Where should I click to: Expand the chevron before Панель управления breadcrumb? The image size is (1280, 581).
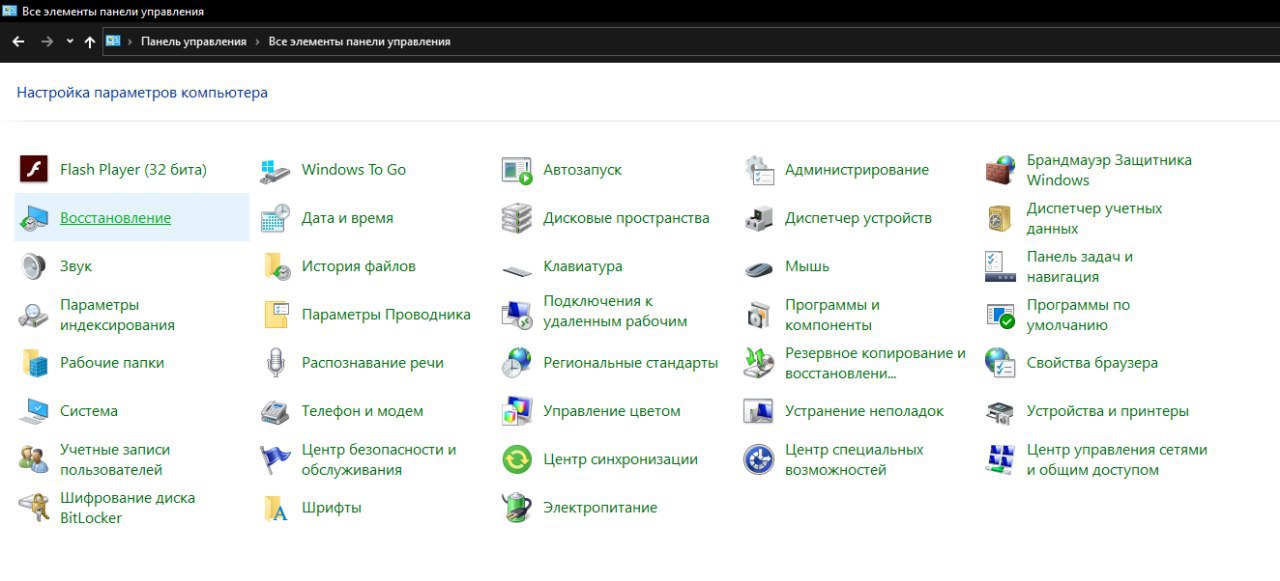pos(130,42)
